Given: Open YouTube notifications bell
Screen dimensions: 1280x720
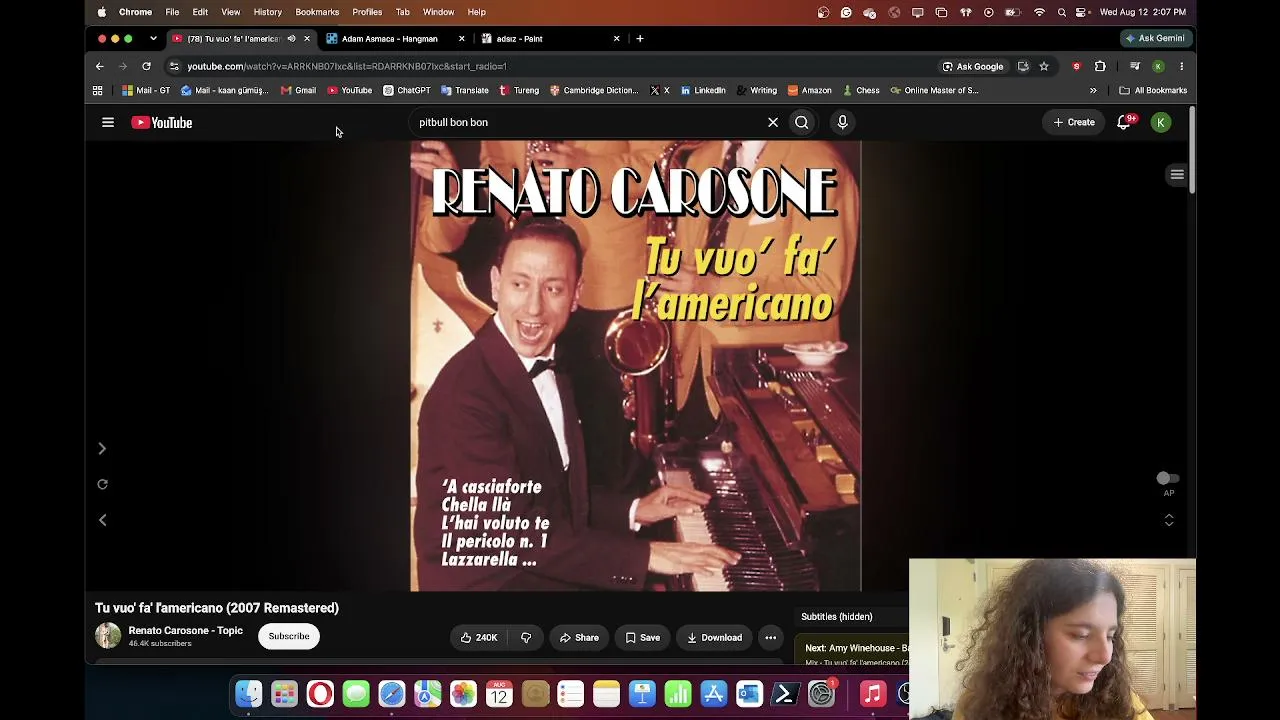Looking at the screenshot, I should pos(1124,122).
